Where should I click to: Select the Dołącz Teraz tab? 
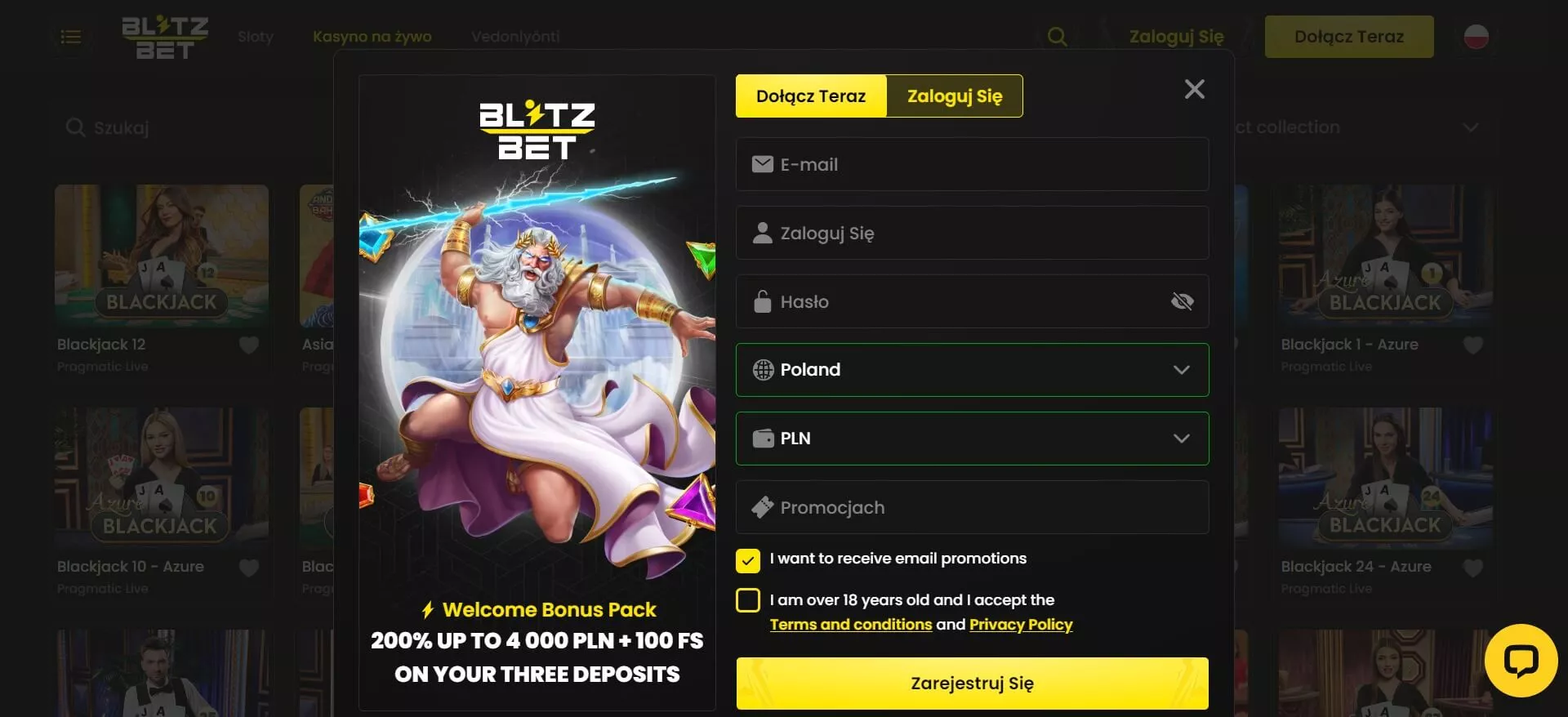[811, 96]
